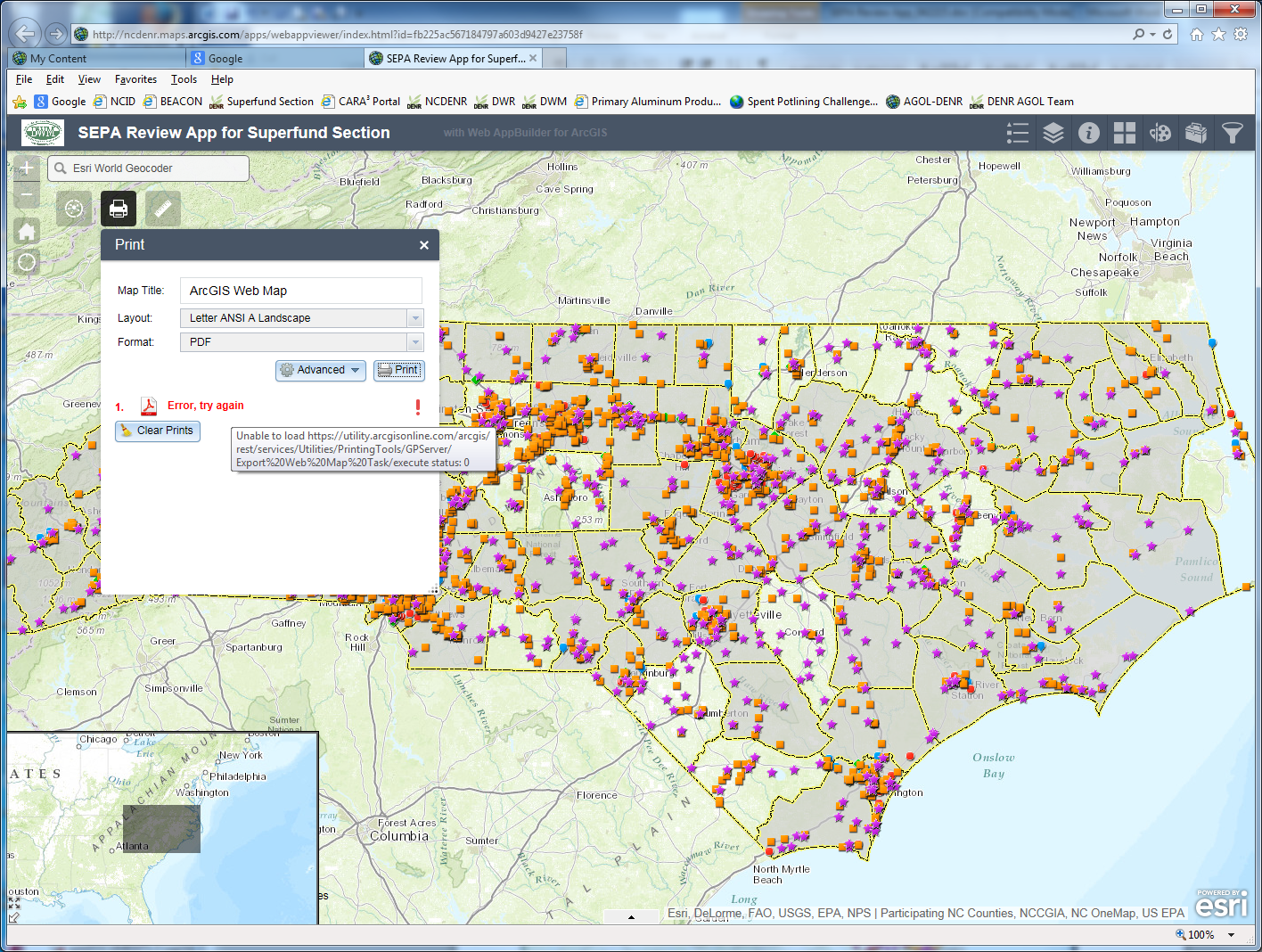Open the AGOL-DENR favorites bar link

924,102
